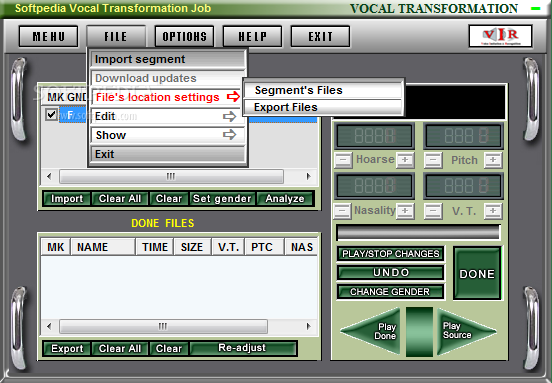552x383 pixels.
Task: Open the HELP menu
Action: click(252, 36)
